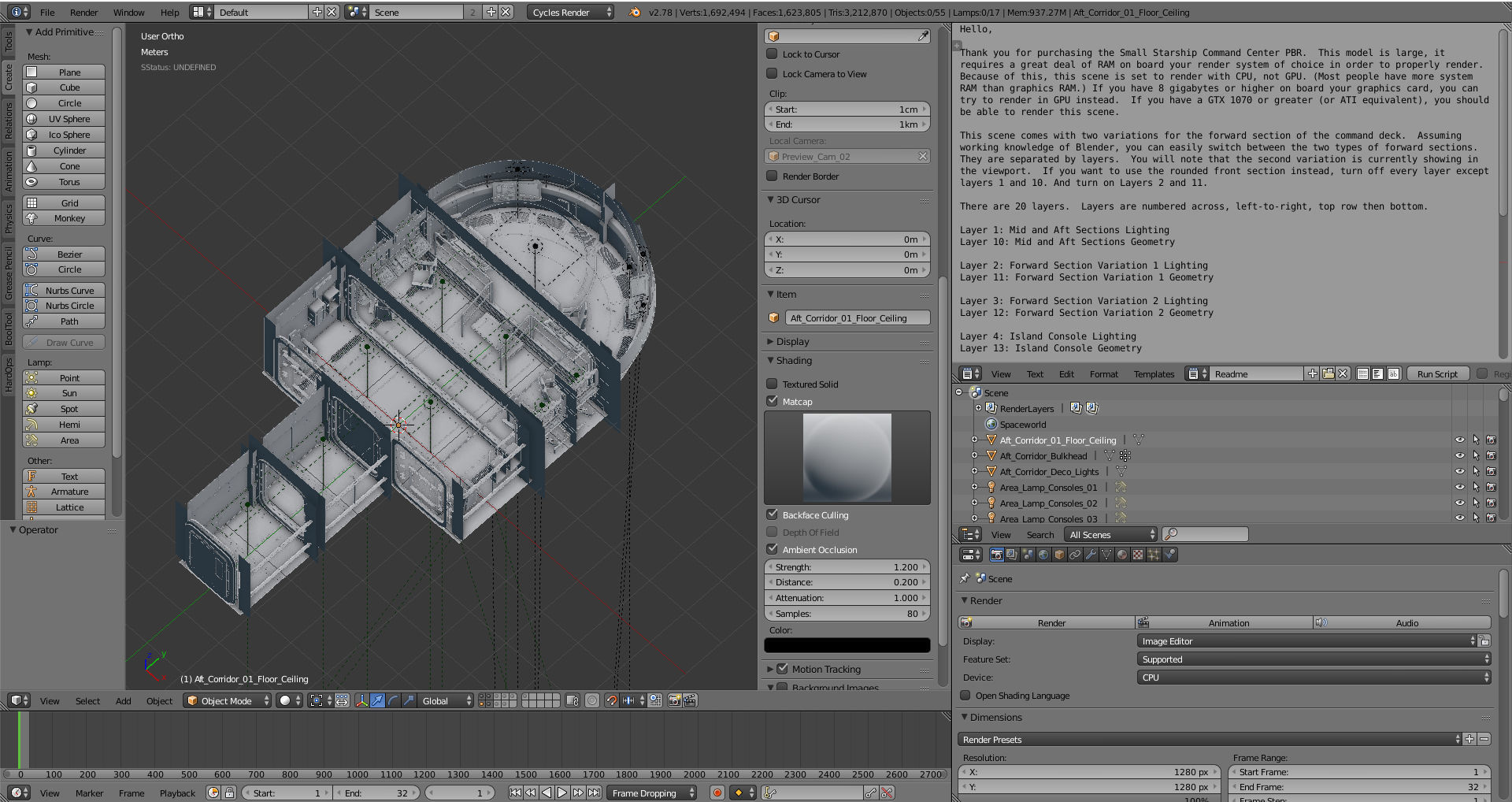Hide Aft_Corridor_Bulkhead using its eye icon

(1459, 456)
